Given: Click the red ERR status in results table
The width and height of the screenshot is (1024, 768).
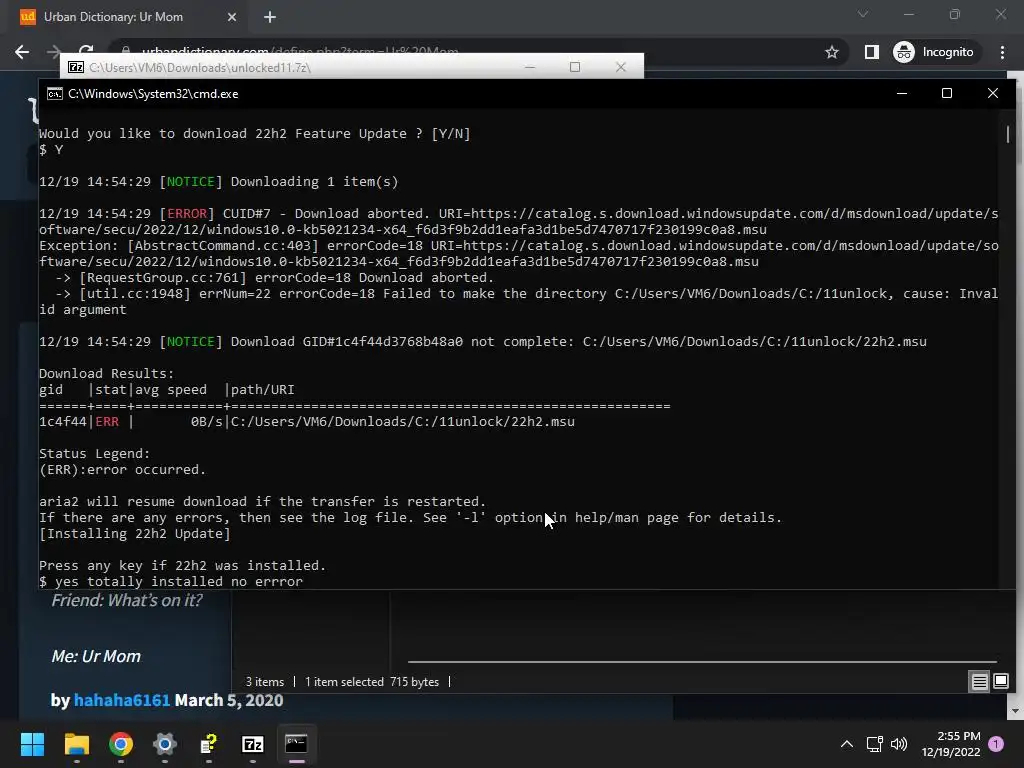Looking at the screenshot, I should tap(107, 421).
